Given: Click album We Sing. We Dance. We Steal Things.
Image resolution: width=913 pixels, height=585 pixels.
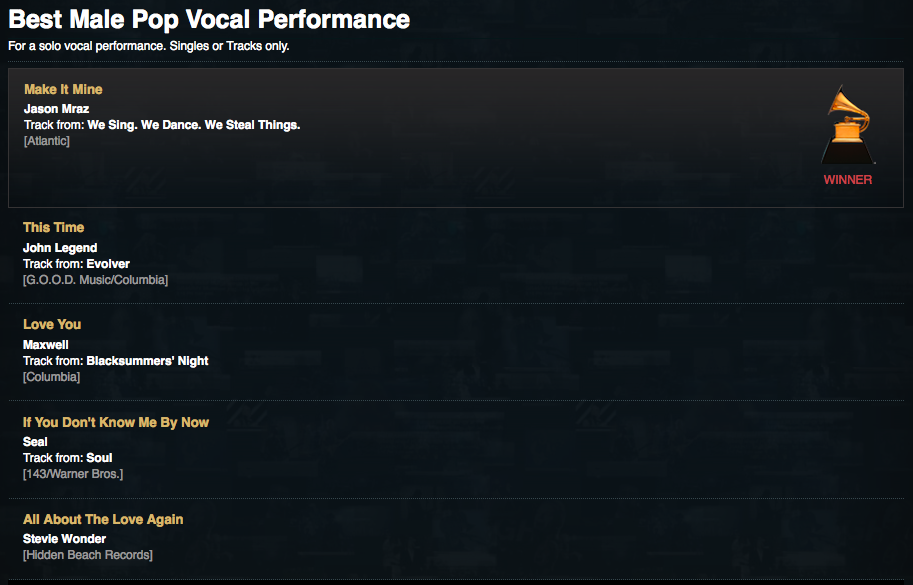Looking at the screenshot, I should (194, 125).
